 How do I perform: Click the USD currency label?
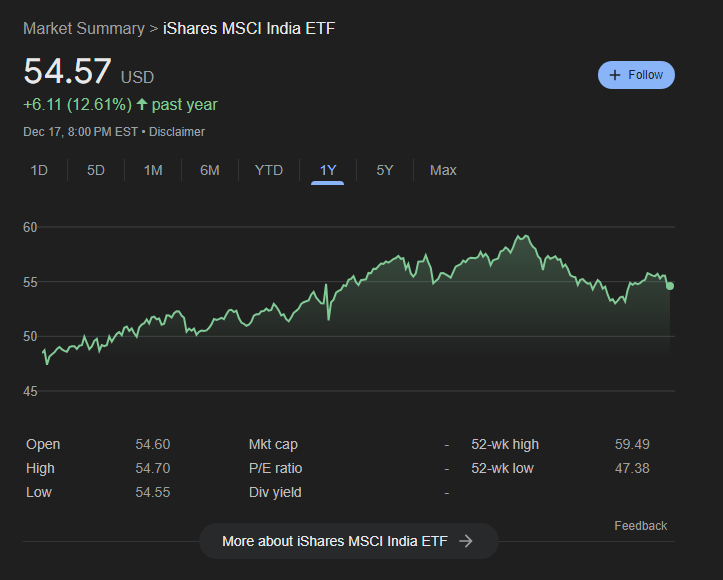pos(137,77)
